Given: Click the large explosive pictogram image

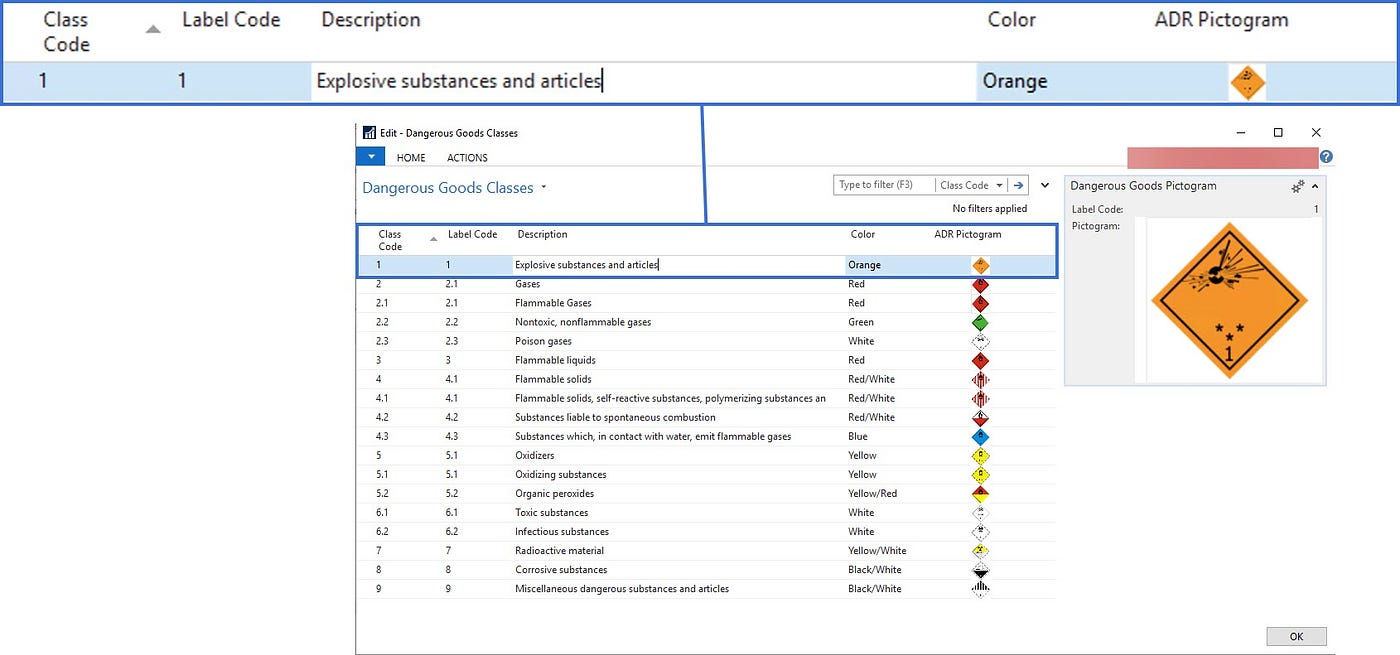Looking at the screenshot, I should pyautogui.click(x=1229, y=299).
